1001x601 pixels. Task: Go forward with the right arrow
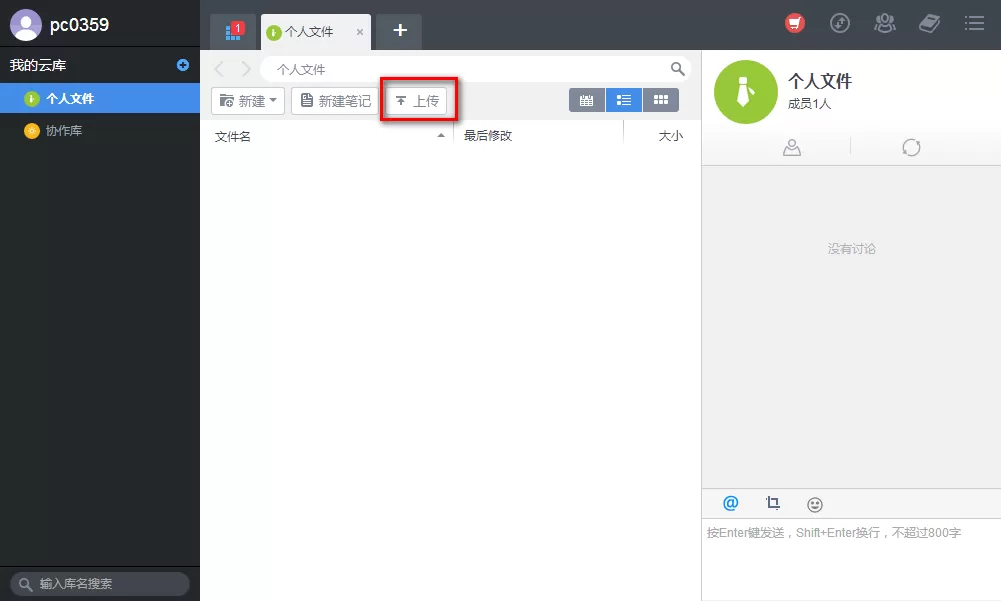tap(246, 68)
